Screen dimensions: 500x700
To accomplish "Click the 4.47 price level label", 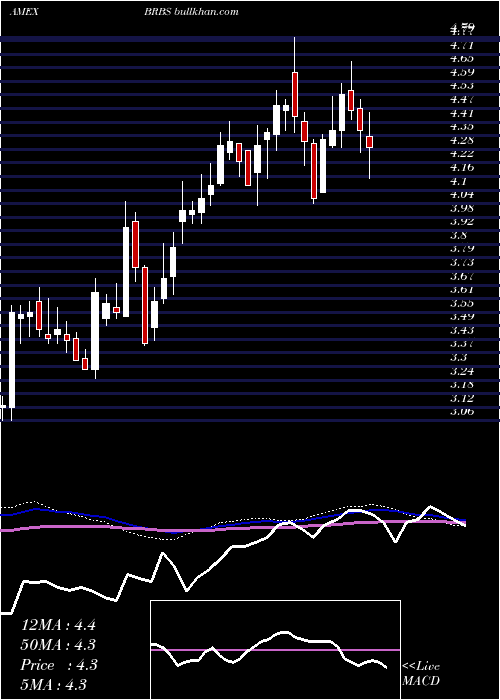I will 462,99.
